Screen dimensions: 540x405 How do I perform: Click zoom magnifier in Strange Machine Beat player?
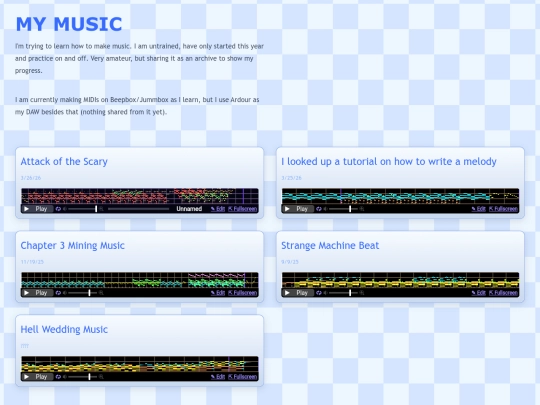[362, 293]
